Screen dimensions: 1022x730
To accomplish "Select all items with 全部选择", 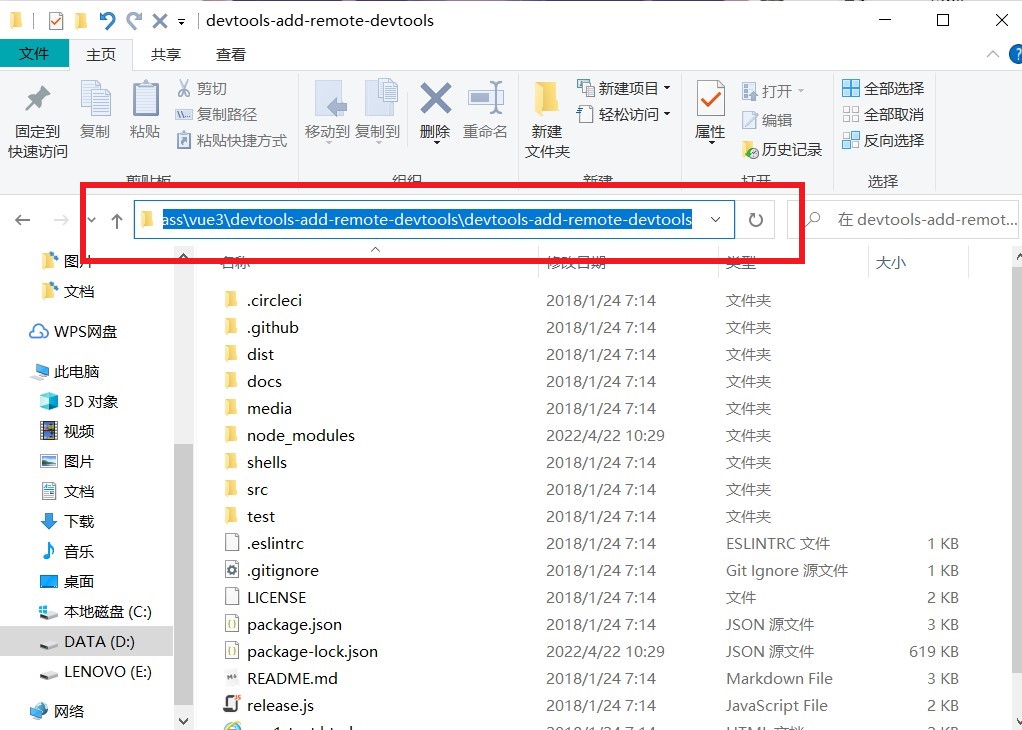I will coord(883,88).
